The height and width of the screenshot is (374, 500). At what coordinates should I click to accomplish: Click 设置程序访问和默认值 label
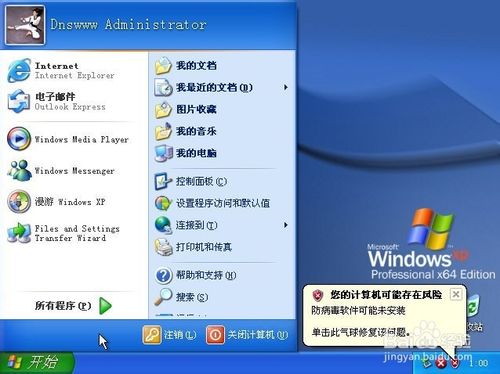223,203
